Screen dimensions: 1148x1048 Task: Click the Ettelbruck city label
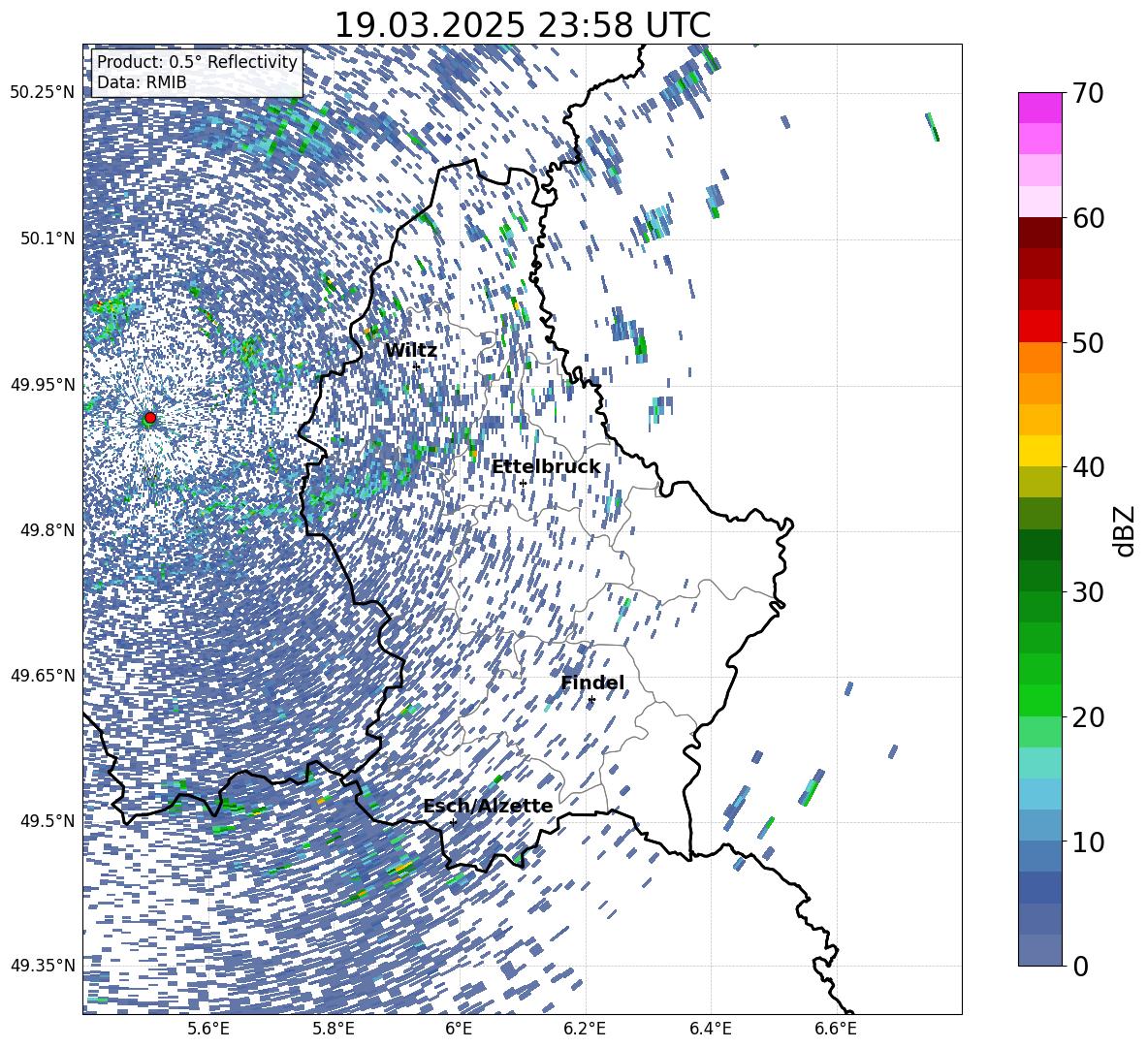(x=546, y=467)
